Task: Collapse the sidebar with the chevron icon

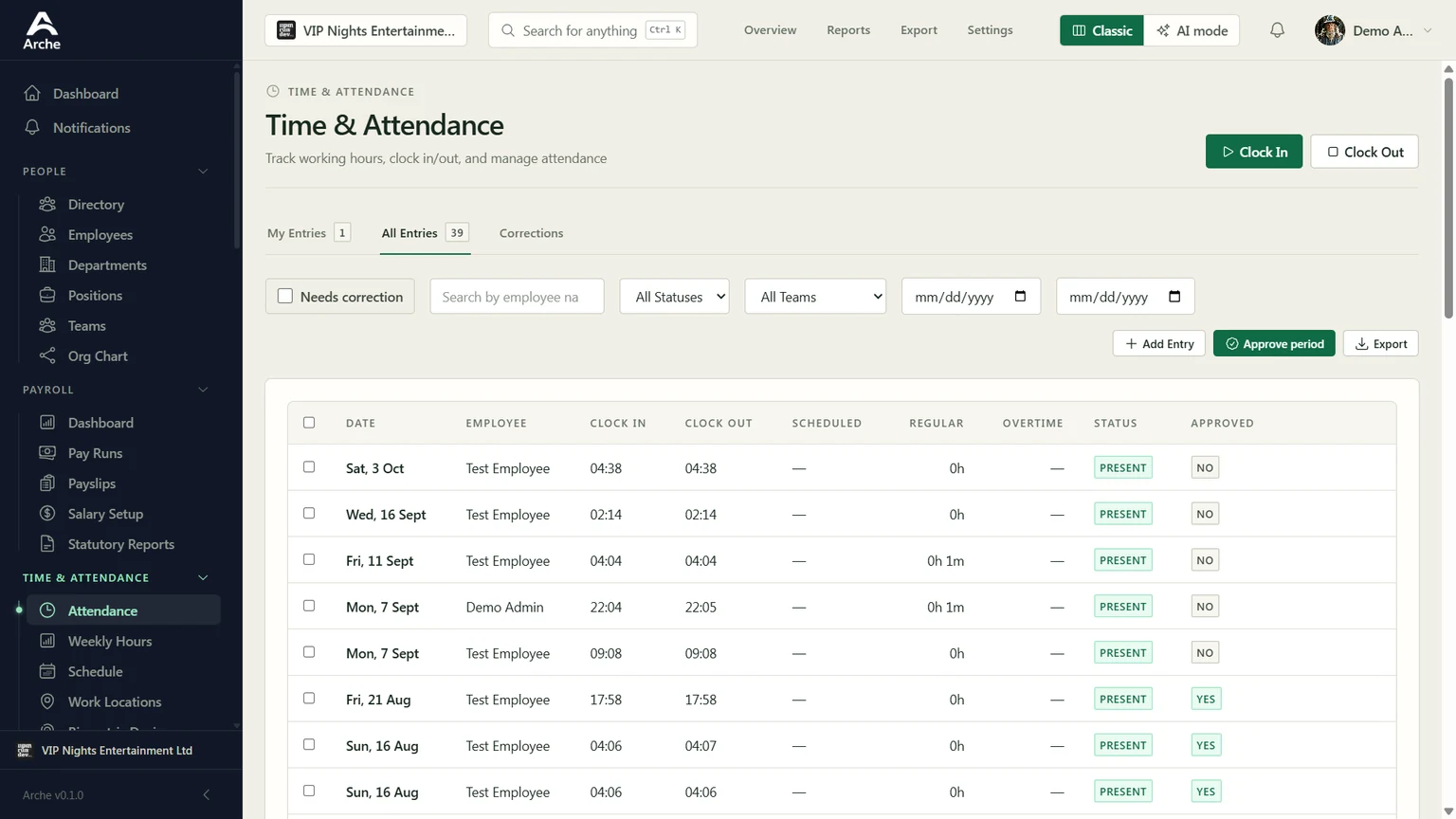Action: [x=207, y=794]
